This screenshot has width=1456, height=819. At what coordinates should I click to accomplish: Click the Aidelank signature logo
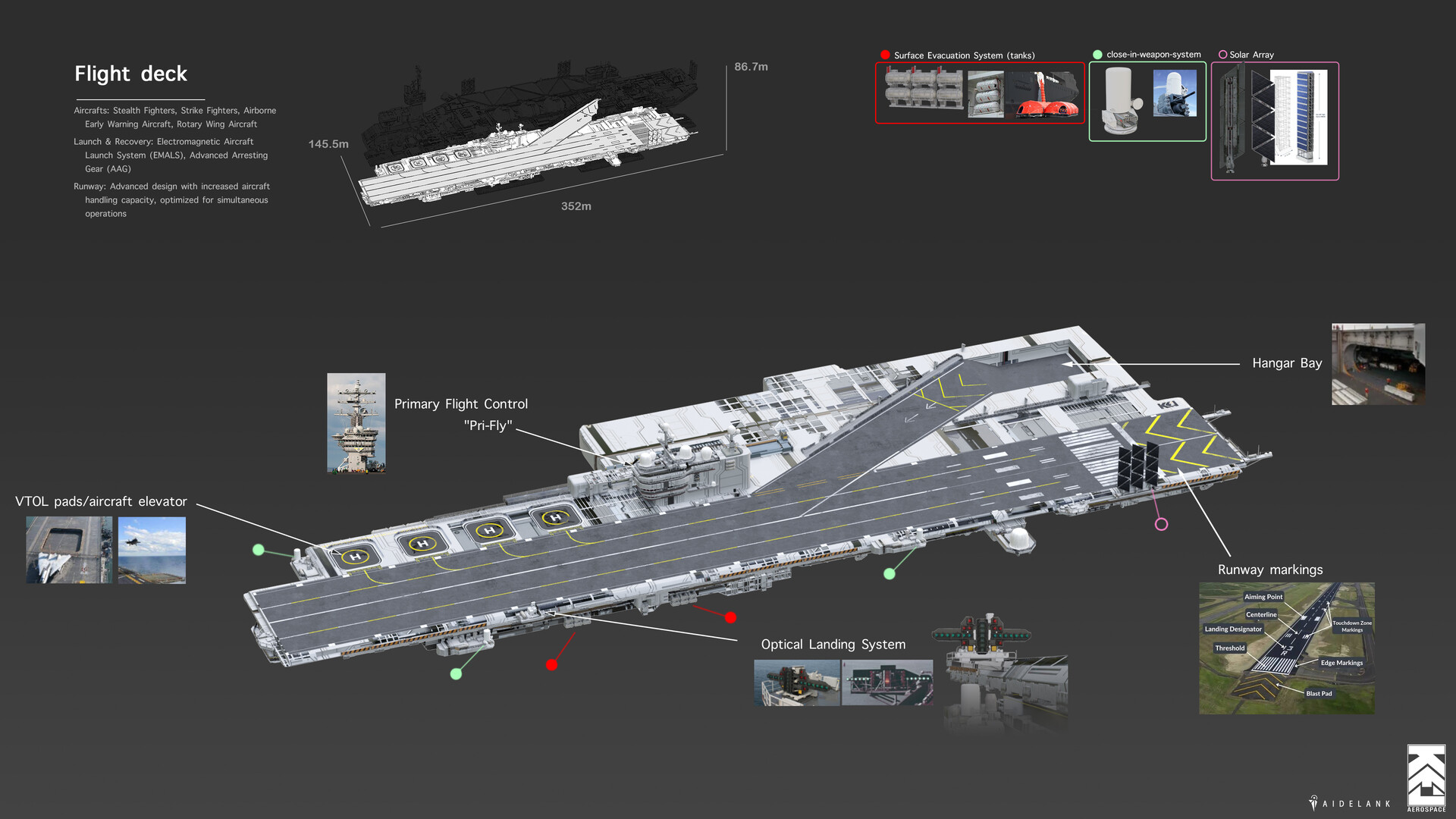pyautogui.click(x=1350, y=803)
